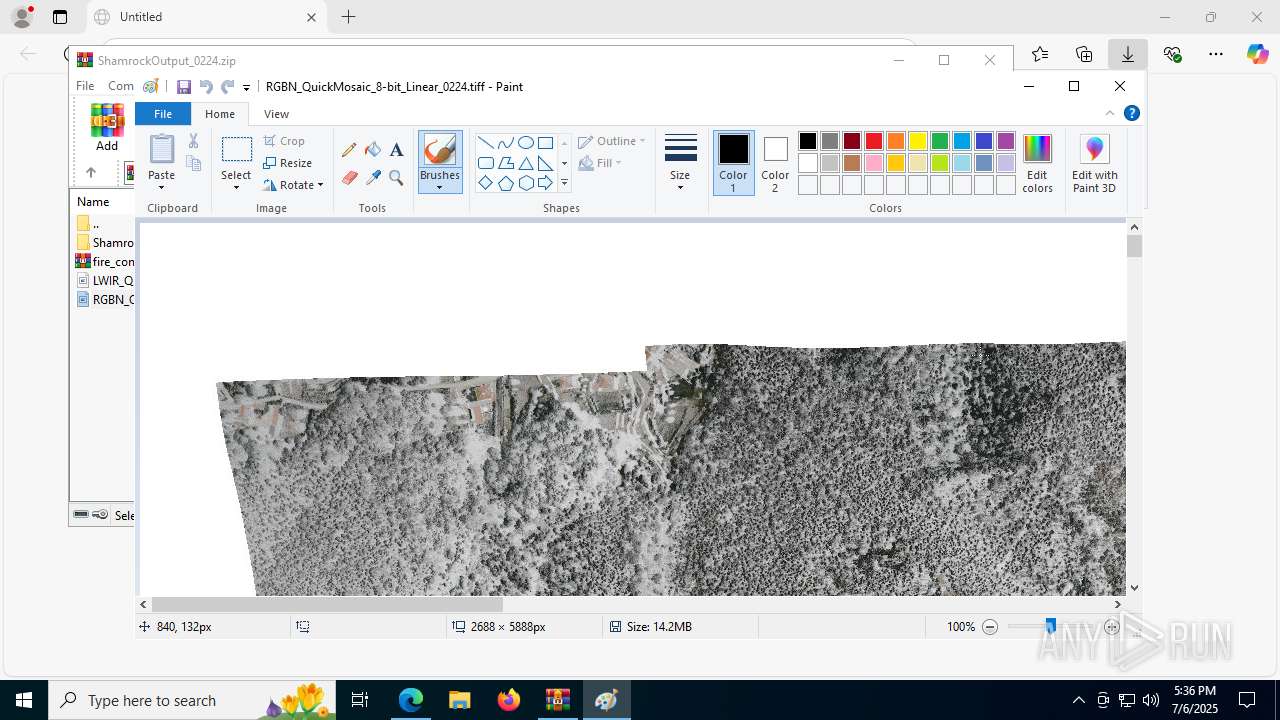Select the Magnifier tool
The image size is (1280, 720).
(x=396, y=178)
